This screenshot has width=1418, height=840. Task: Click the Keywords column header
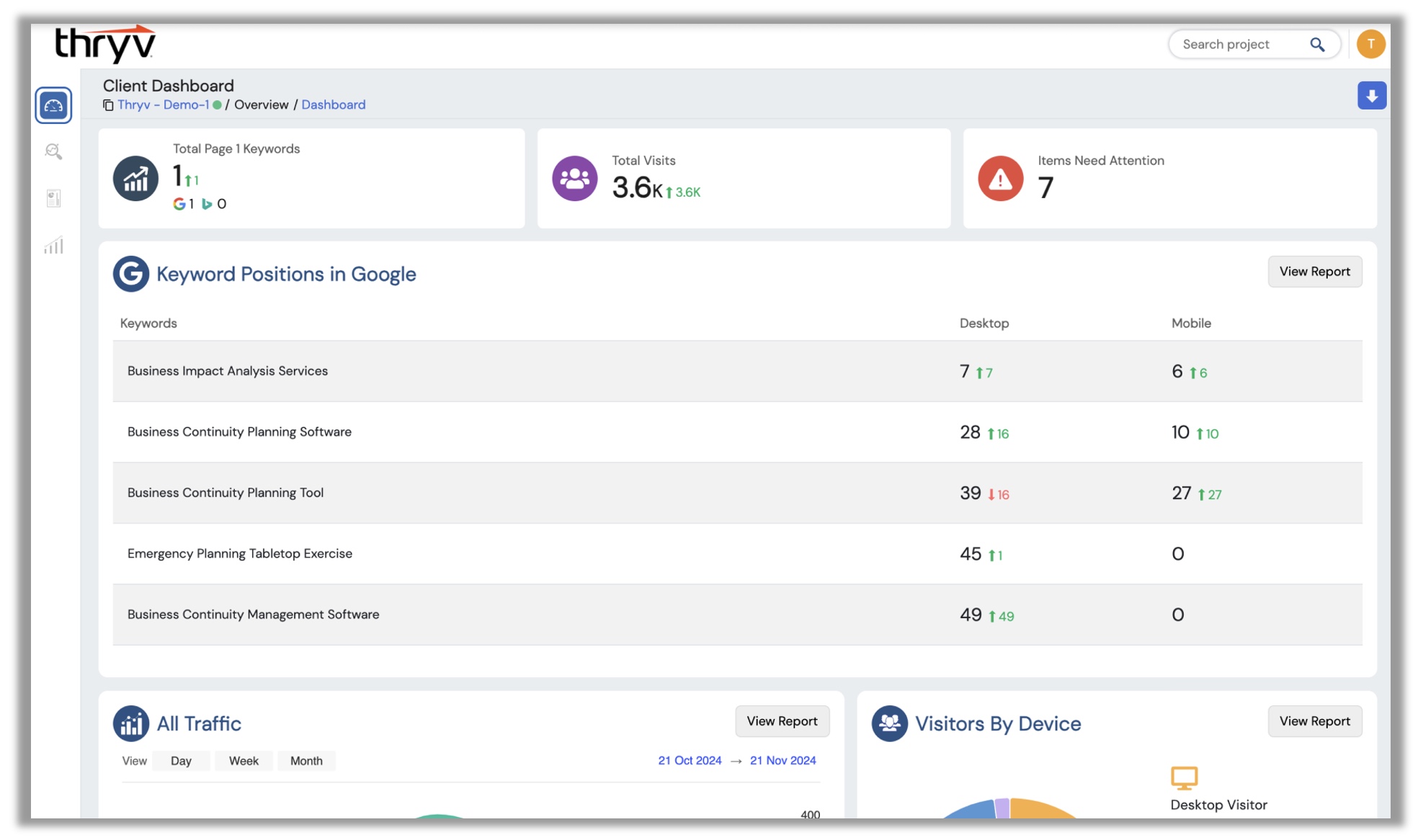click(x=148, y=323)
